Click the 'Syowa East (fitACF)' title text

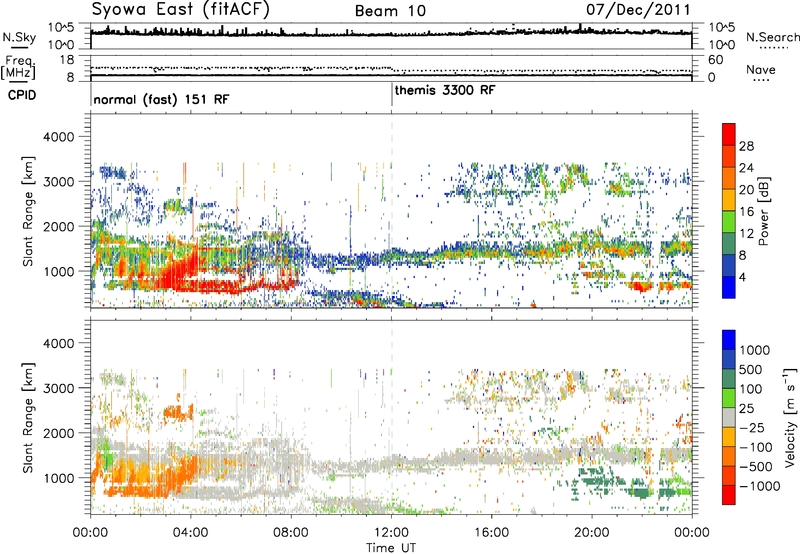click(x=181, y=9)
